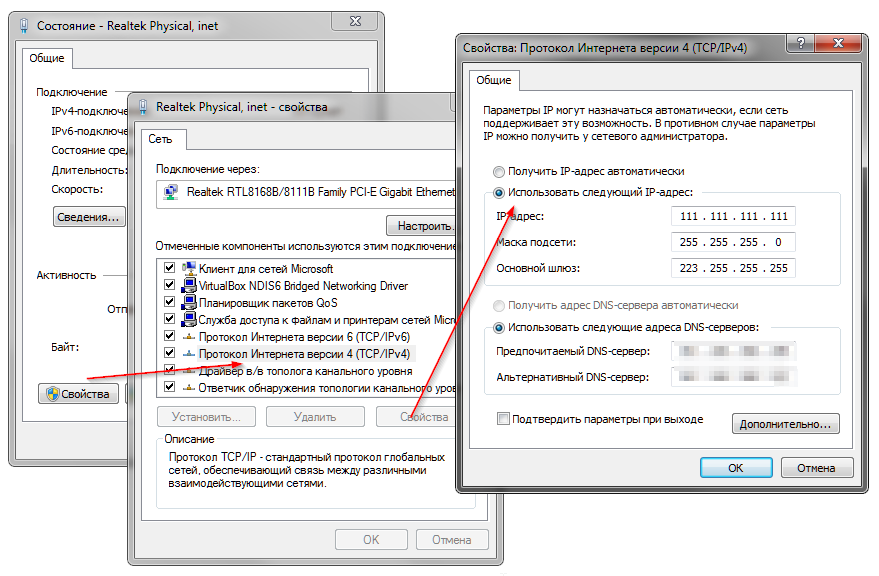Open the 'Общие' tab in TCP/IPv4 window

point(494,80)
